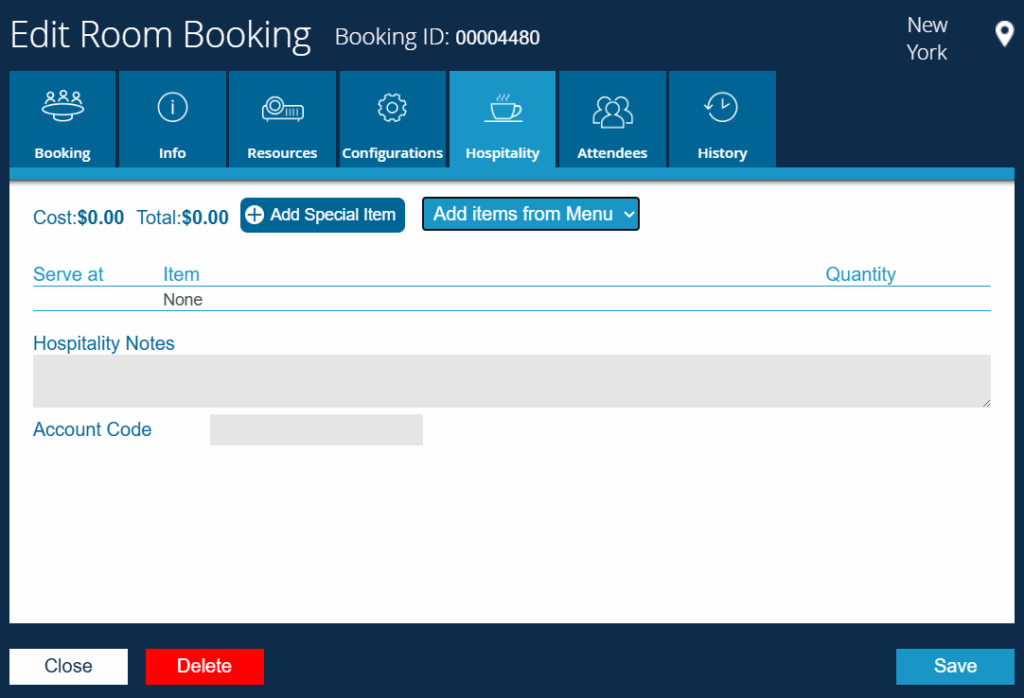
Task: Click the Item column header
Action: [181, 274]
